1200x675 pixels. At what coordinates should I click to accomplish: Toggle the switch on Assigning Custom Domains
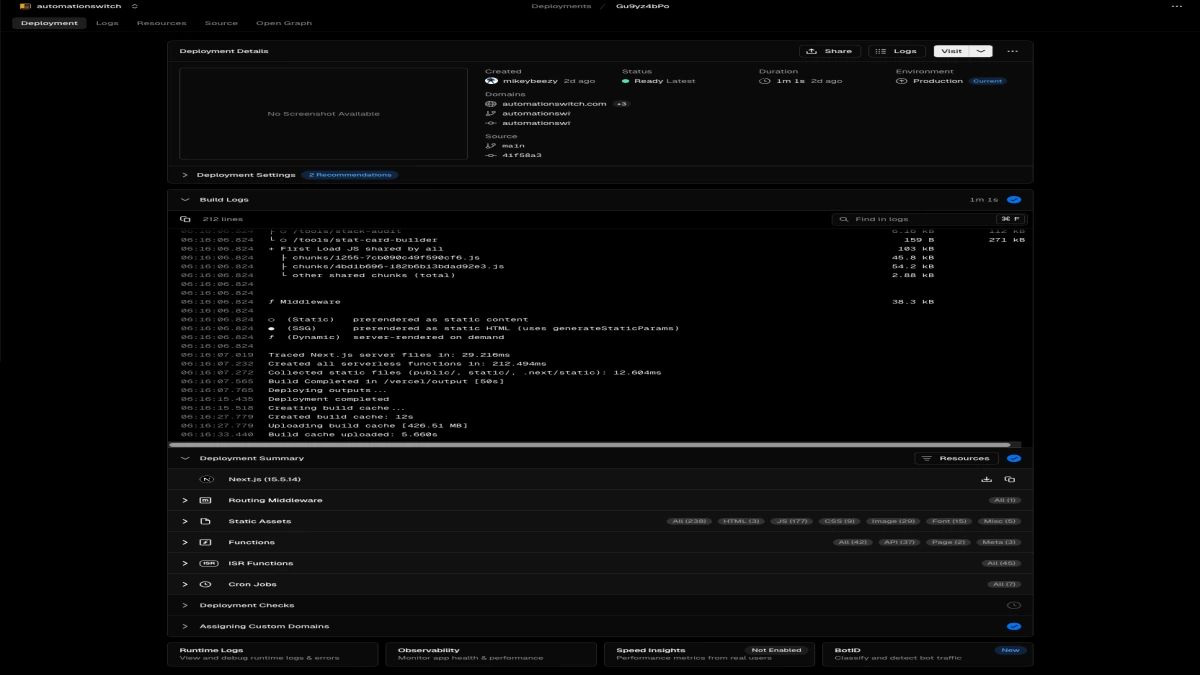tap(1014, 626)
